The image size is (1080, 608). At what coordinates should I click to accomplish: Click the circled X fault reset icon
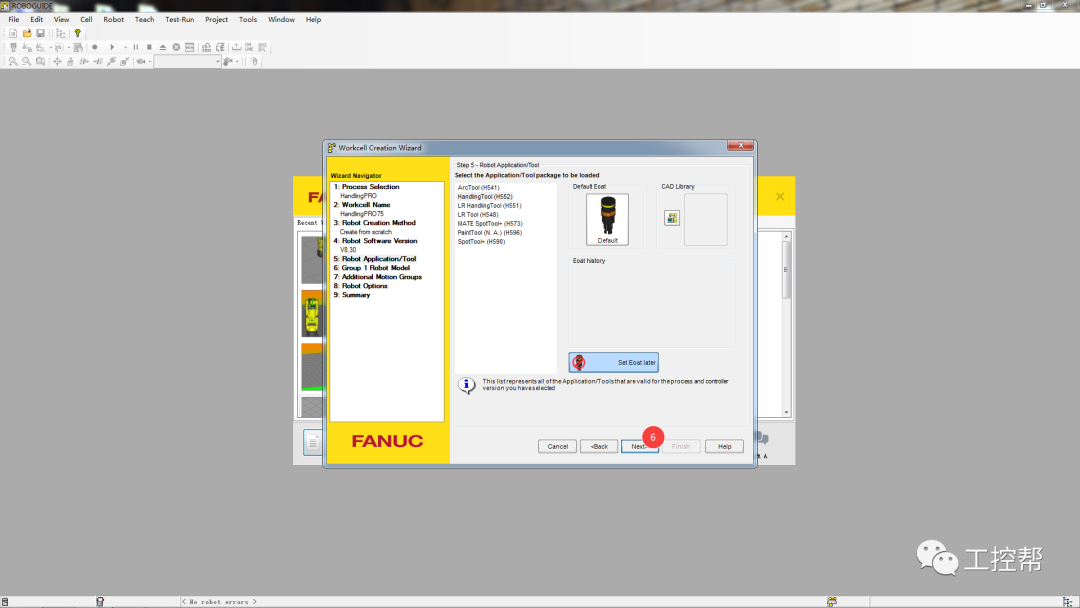pos(176,47)
